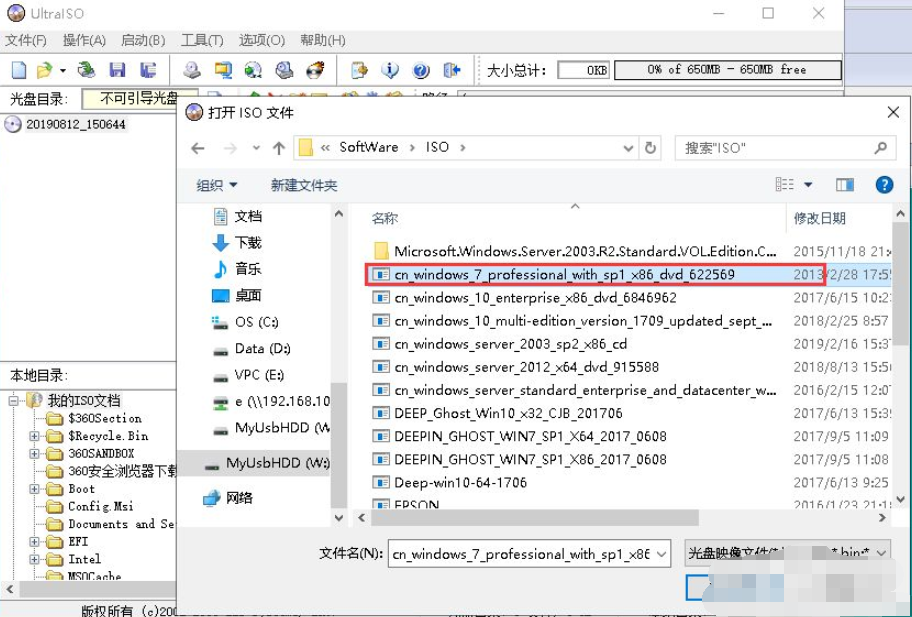Select OS (C:) drive in navigation pane
The width and height of the screenshot is (912, 617).
pyautogui.click(x=256, y=322)
